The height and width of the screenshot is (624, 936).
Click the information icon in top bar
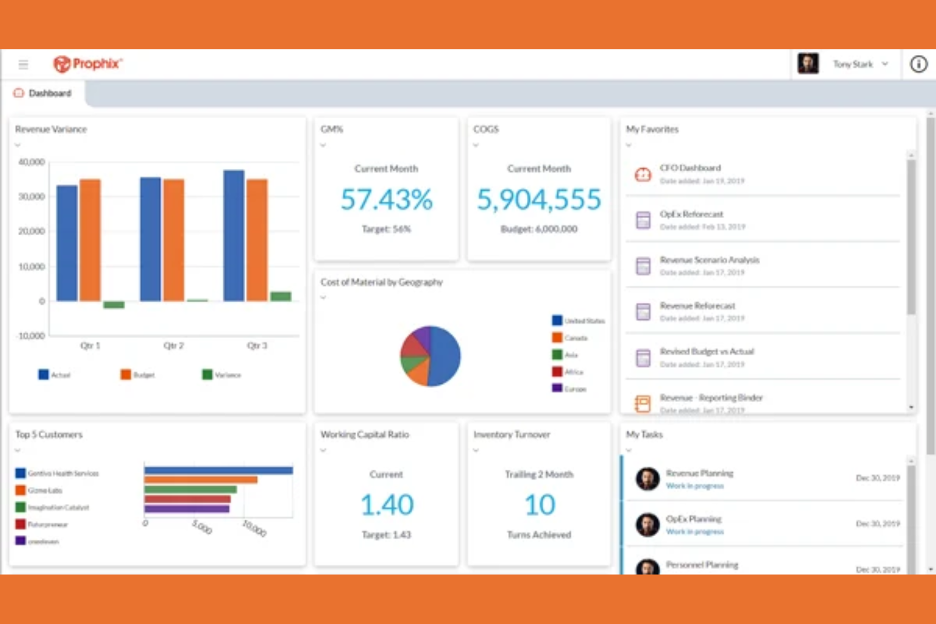click(x=918, y=63)
